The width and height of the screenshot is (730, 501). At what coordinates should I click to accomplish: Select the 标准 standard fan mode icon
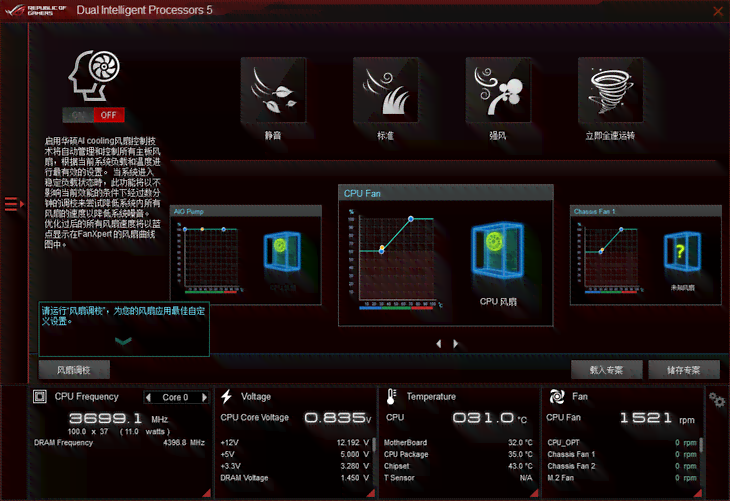(x=386, y=90)
